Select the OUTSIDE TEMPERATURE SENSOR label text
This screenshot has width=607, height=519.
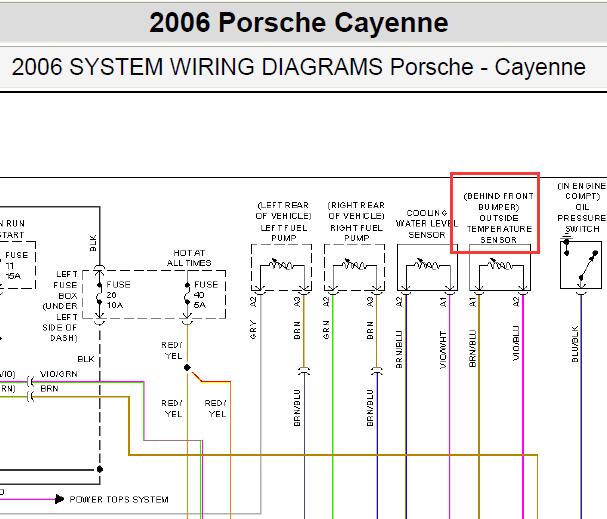click(499, 229)
